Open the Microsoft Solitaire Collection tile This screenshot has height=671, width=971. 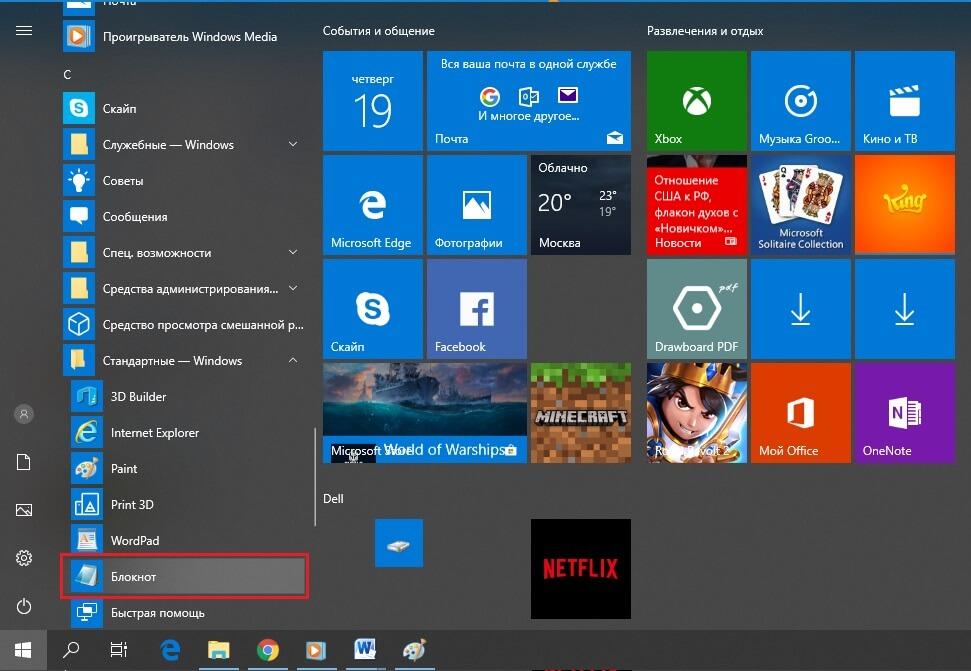[801, 205]
